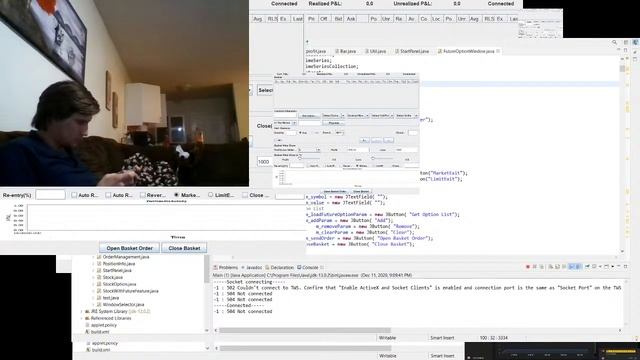The image size is (640, 360).
Task: Click the Open Basket Order button
Action: 129,248
